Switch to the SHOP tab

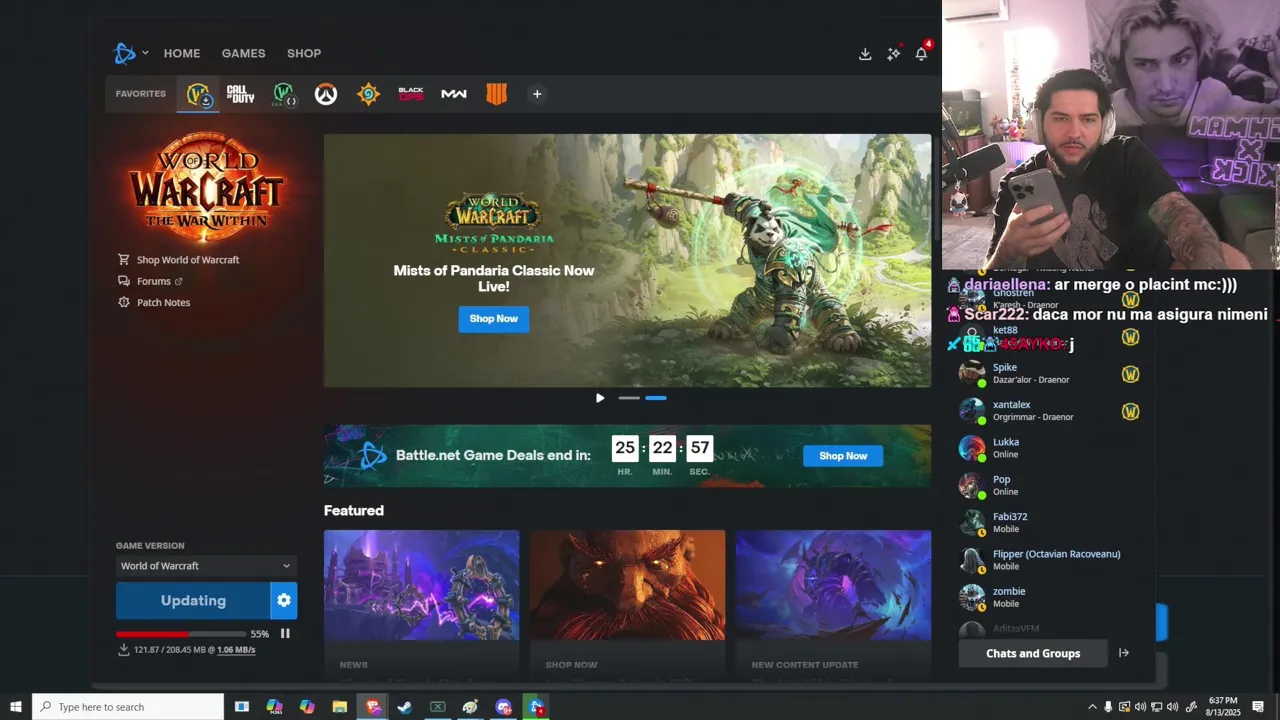click(x=304, y=53)
